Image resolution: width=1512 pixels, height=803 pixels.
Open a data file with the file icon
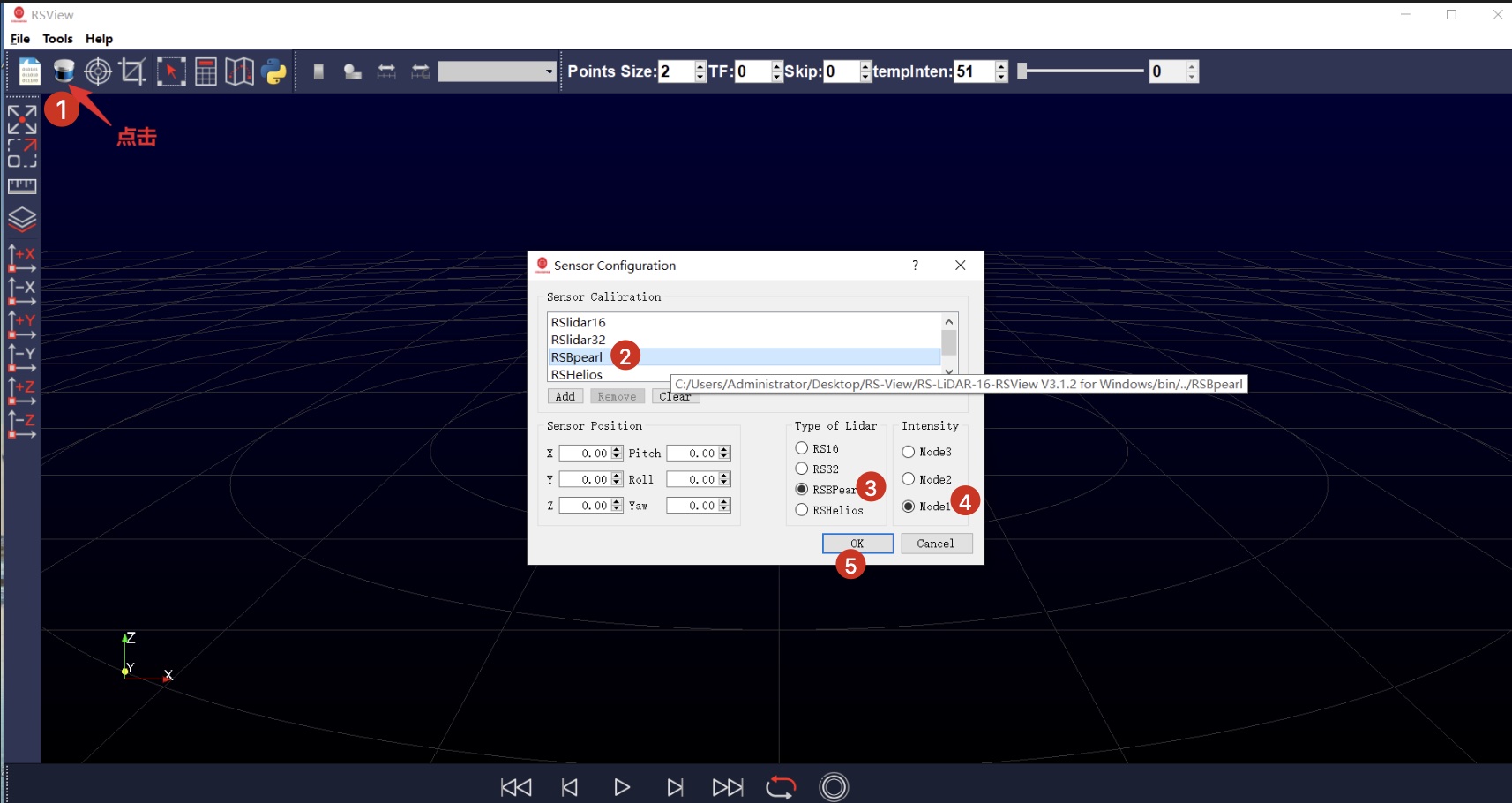point(30,71)
